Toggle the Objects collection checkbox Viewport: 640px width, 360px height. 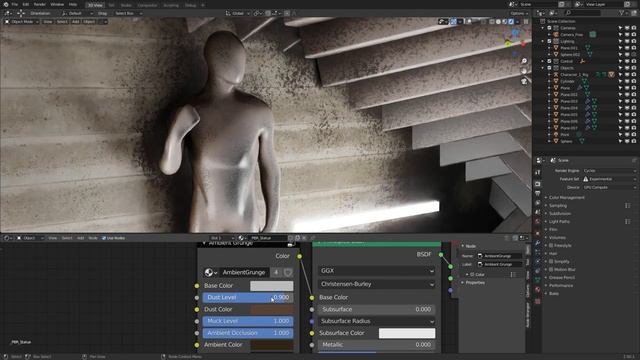(x=549, y=68)
